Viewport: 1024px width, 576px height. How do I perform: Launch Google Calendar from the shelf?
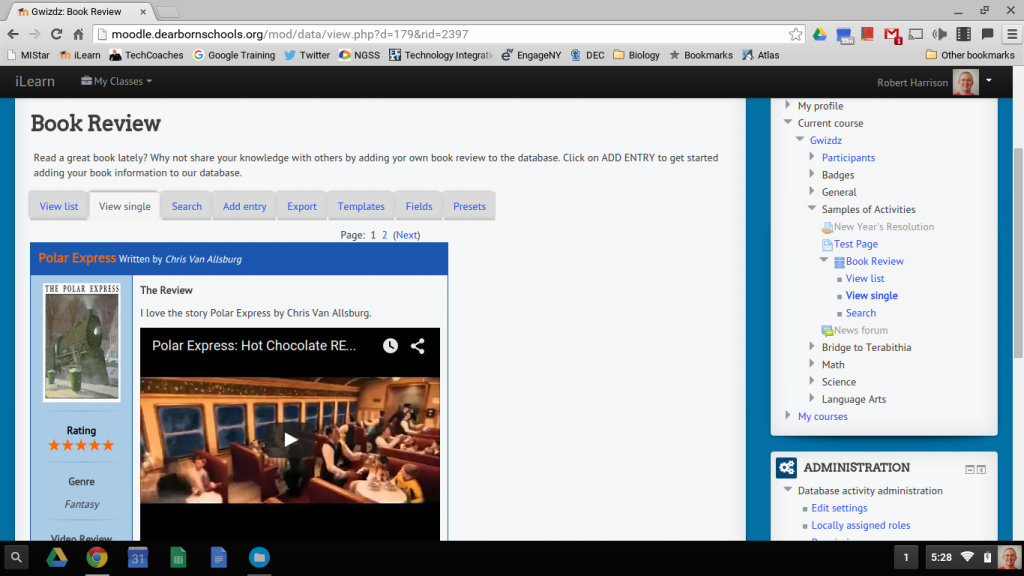click(x=138, y=557)
